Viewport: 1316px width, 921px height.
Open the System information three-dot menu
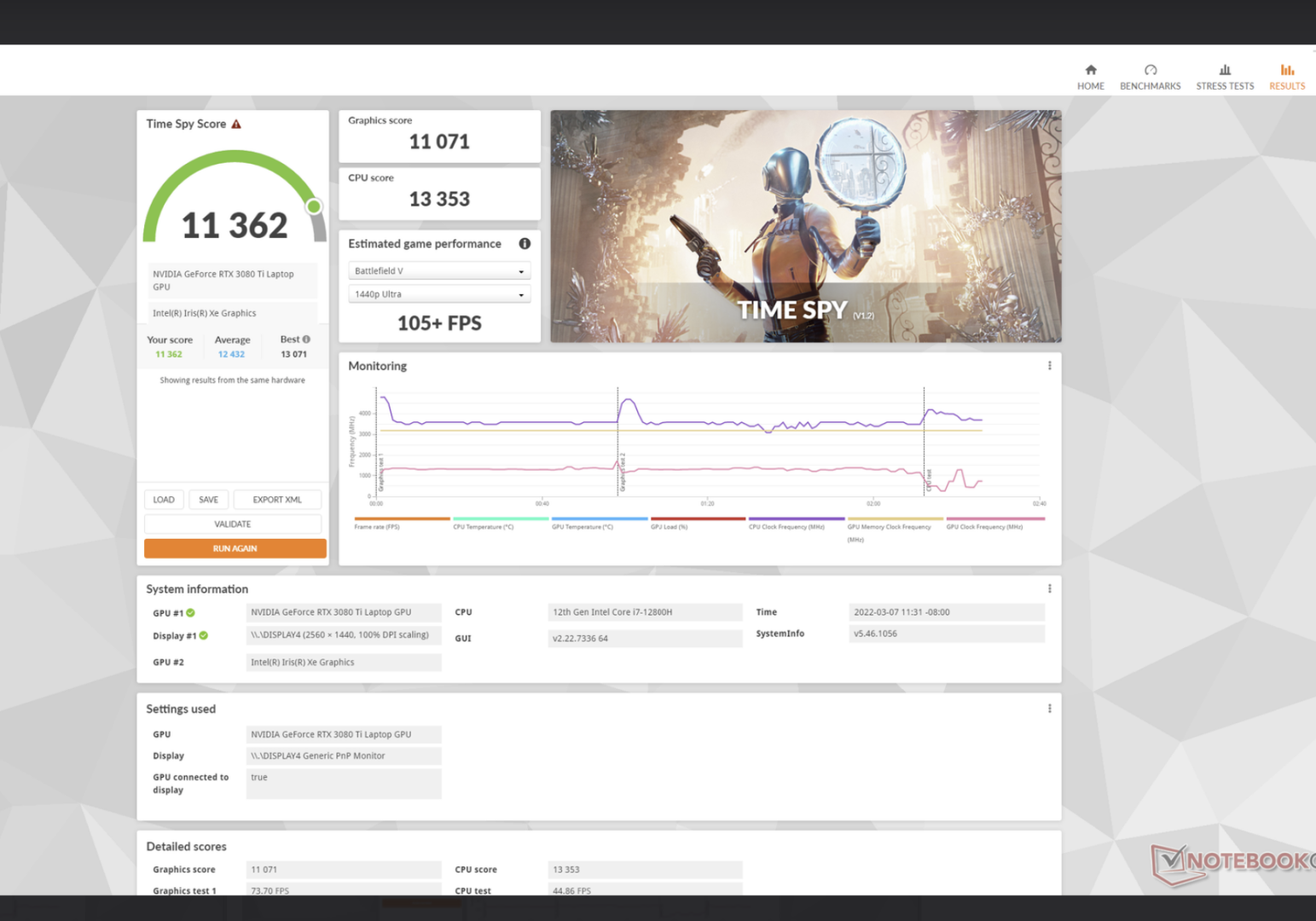click(x=1049, y=588)
